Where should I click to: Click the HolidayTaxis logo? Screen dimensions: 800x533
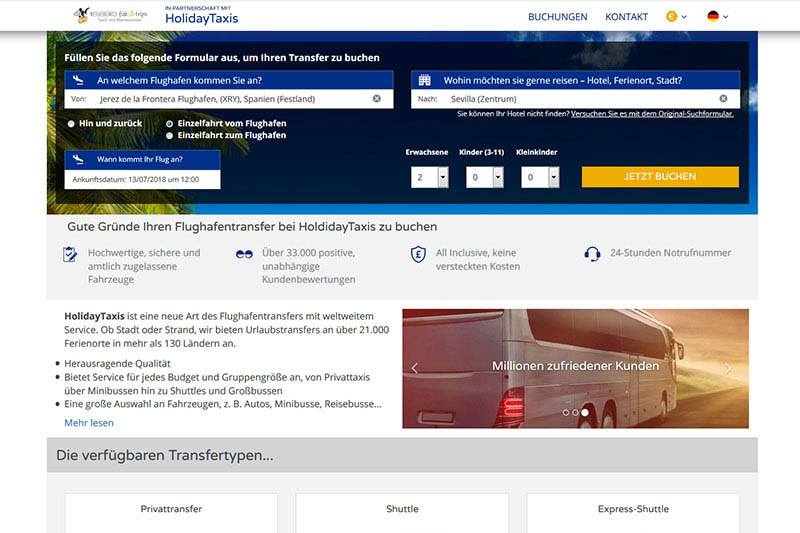(x=202, y=16)
